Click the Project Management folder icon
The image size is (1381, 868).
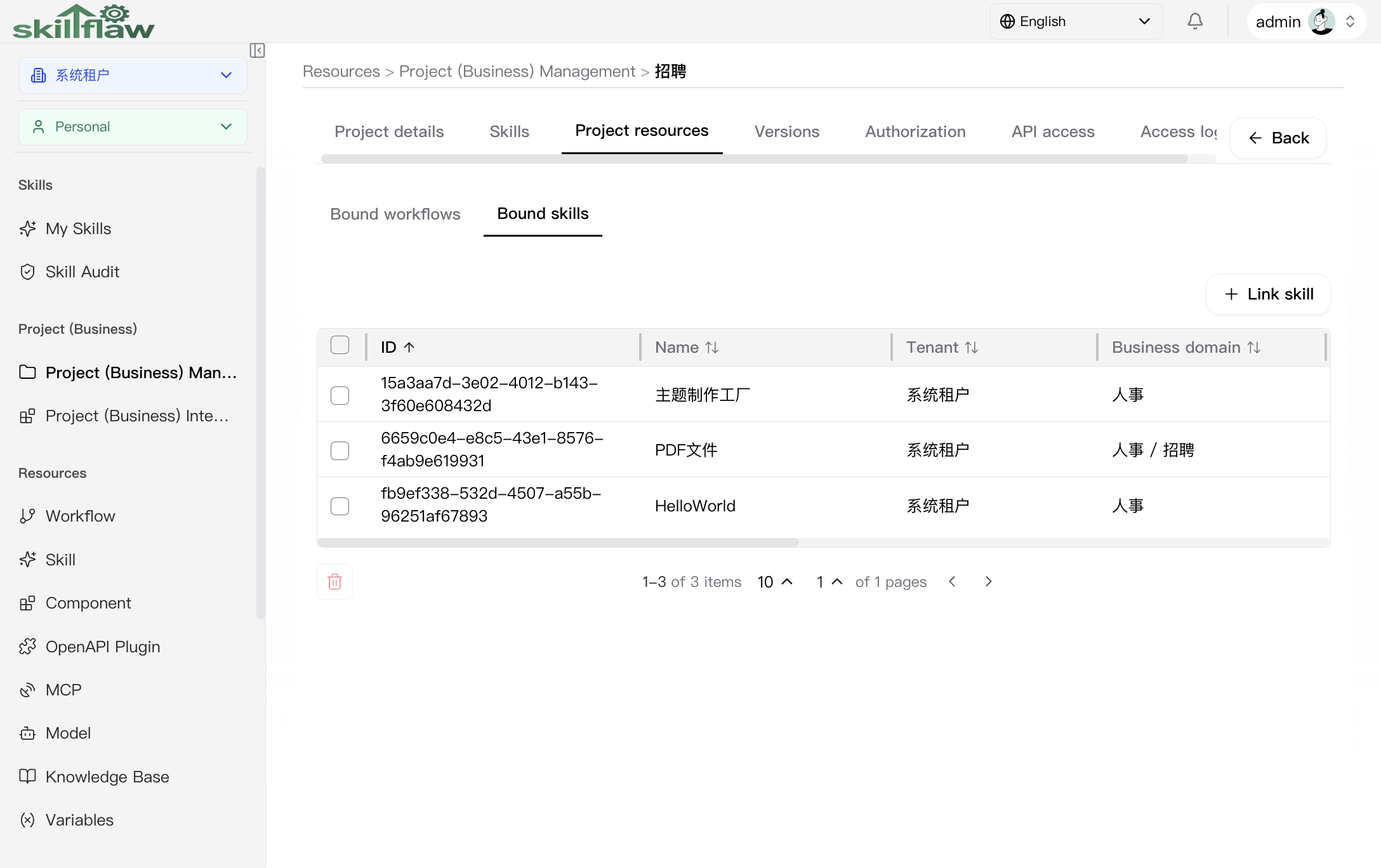pyautogui.click(x=27, y=372)
